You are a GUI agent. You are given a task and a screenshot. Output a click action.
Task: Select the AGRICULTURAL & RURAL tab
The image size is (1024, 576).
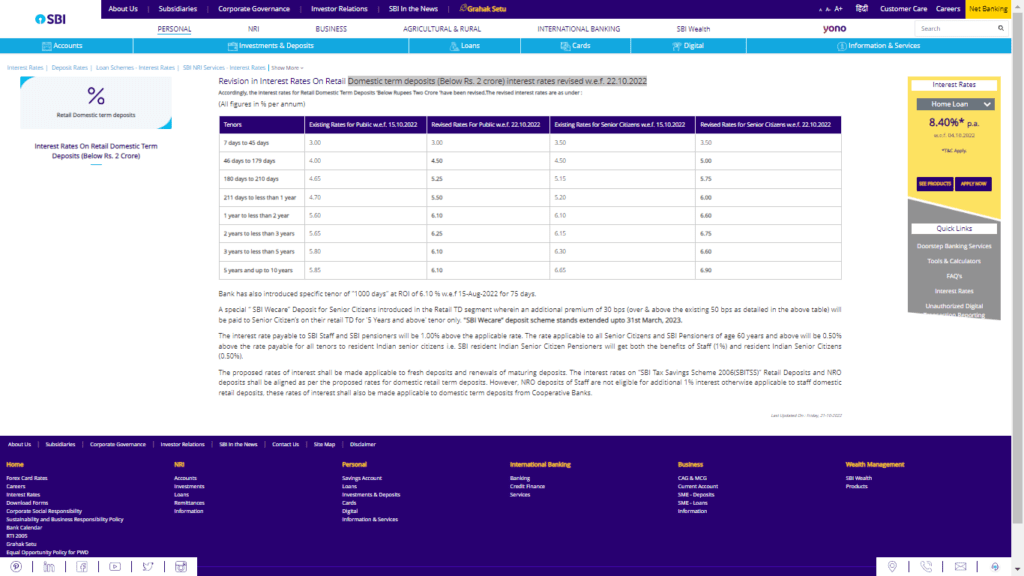point(441,29)
